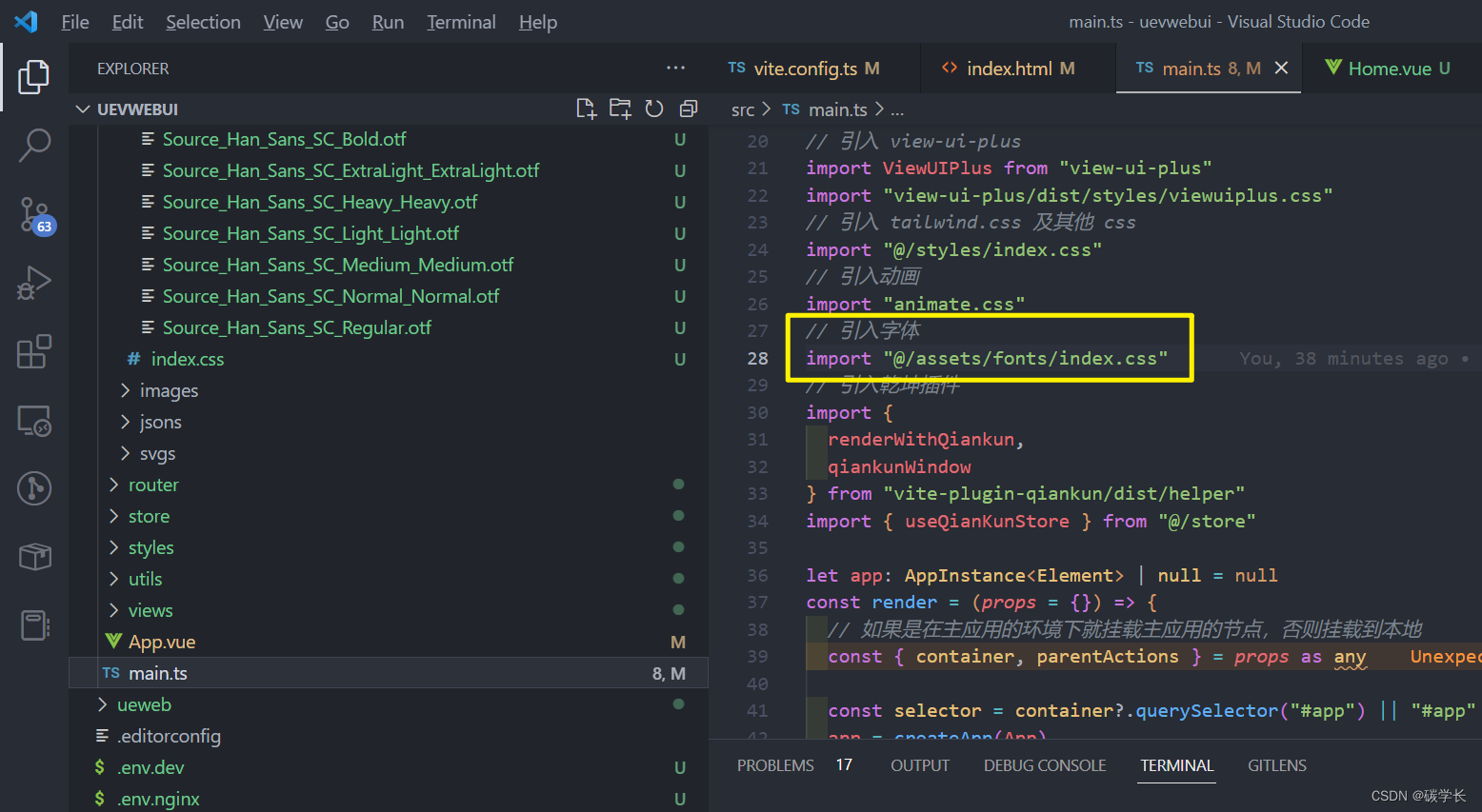Expand the svgs folder

[125, 453]
